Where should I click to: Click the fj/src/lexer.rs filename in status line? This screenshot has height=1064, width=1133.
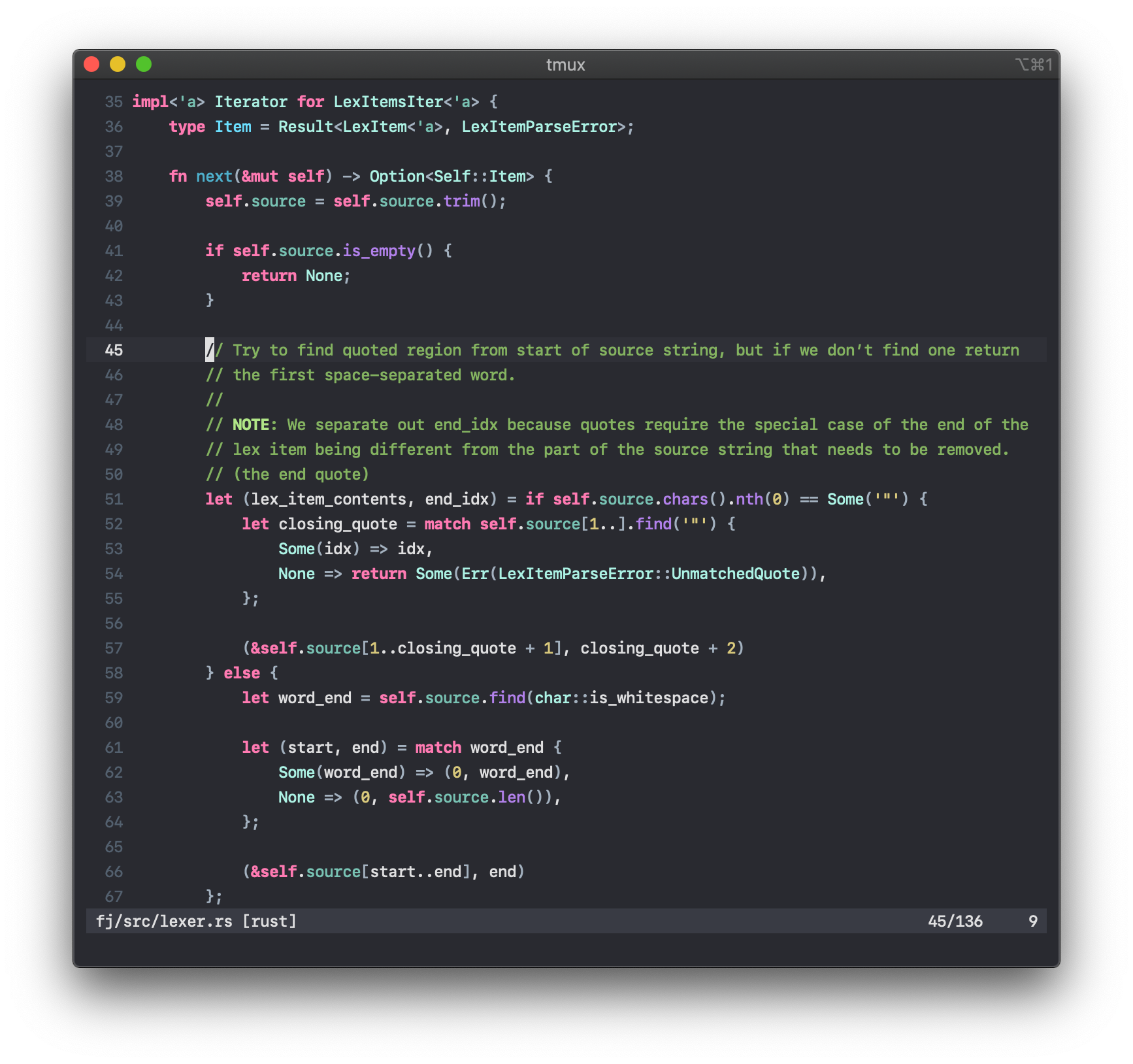tap(164, 922)
